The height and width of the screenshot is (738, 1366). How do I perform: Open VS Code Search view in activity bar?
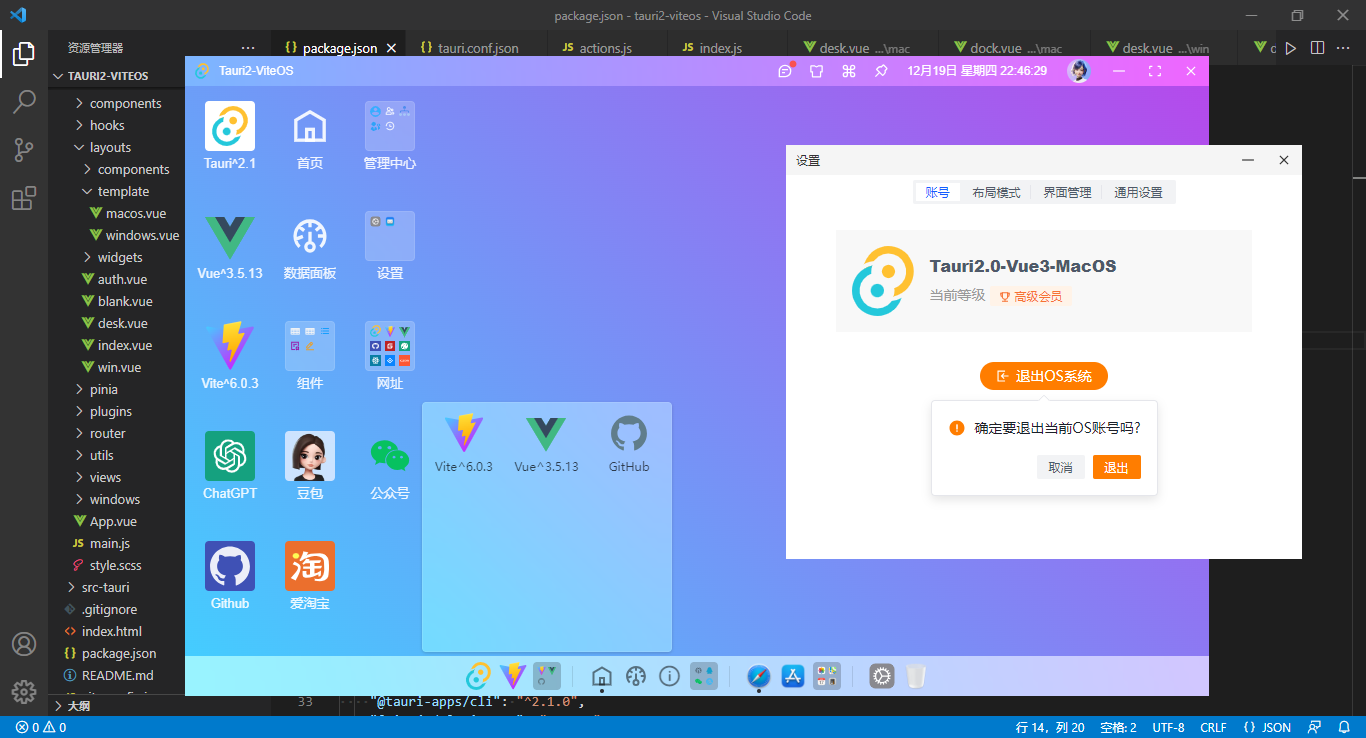coord(24,101)
